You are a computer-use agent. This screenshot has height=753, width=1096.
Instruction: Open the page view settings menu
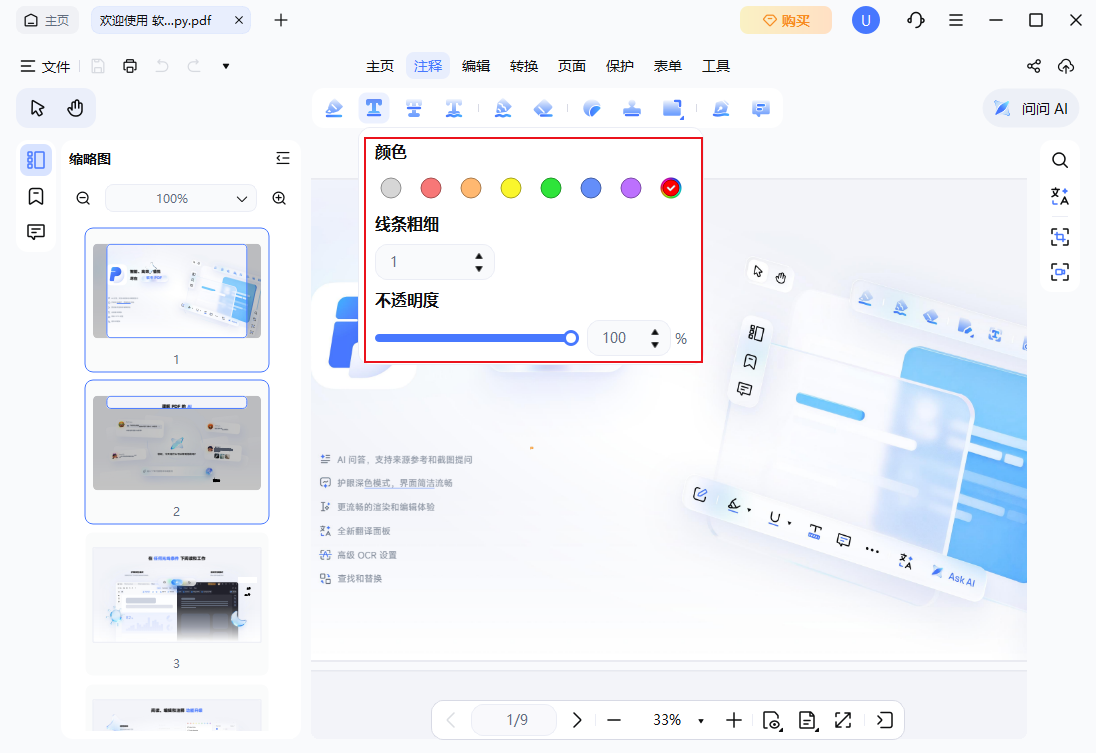click(x=772, y=720)
